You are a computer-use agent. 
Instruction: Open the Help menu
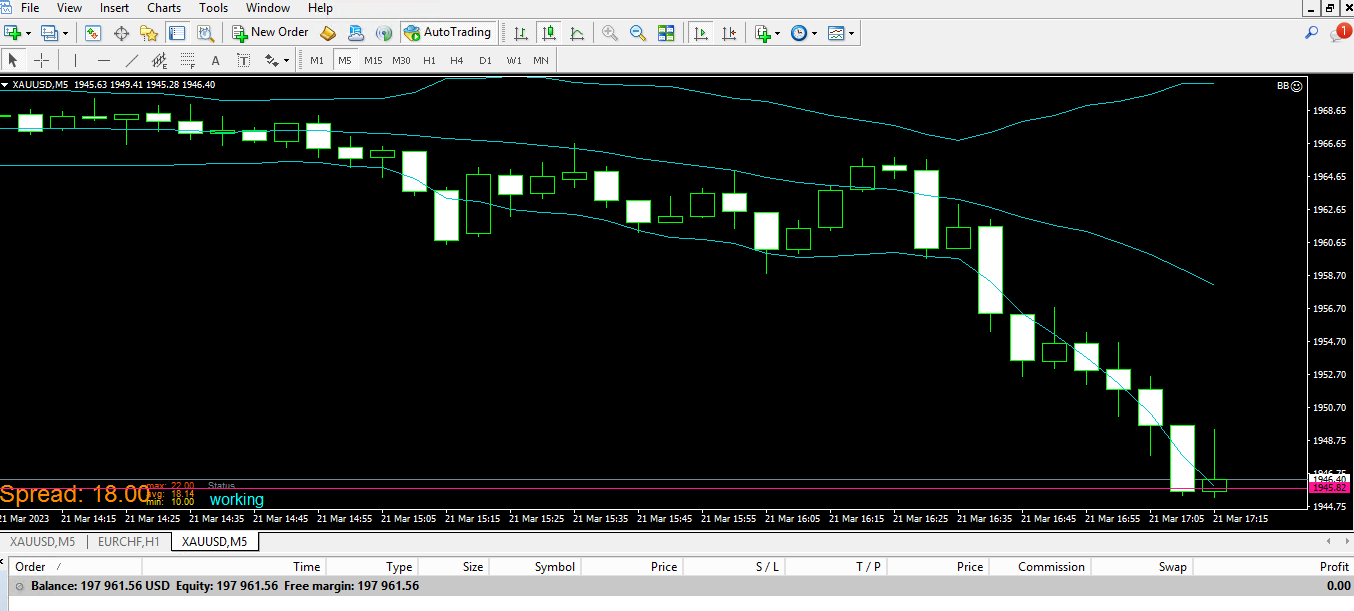[x=321, y=8]
